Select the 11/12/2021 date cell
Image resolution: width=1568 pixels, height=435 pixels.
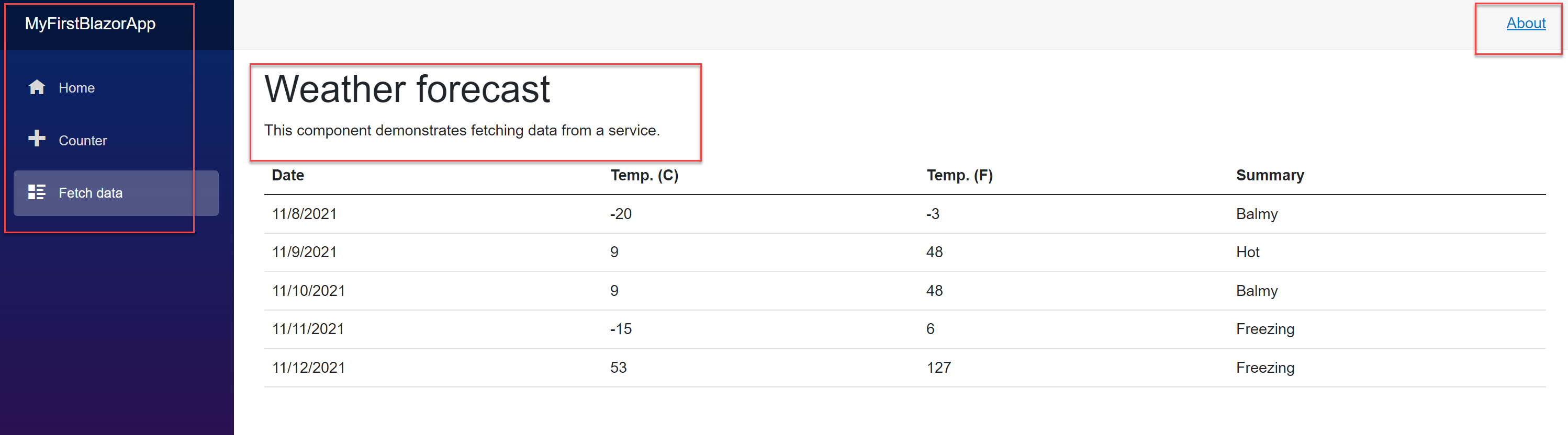pyautogui.click(x=308, y=368)
